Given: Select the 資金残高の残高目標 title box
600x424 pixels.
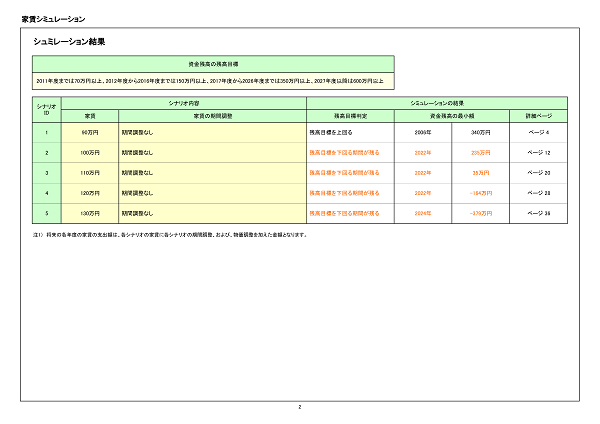Looking at the screenshot, I should pyautogui.click(x=212, y=61).
